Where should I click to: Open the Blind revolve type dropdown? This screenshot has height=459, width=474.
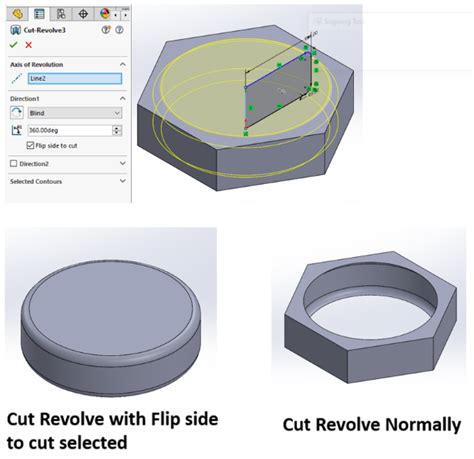tap(75, 113)
